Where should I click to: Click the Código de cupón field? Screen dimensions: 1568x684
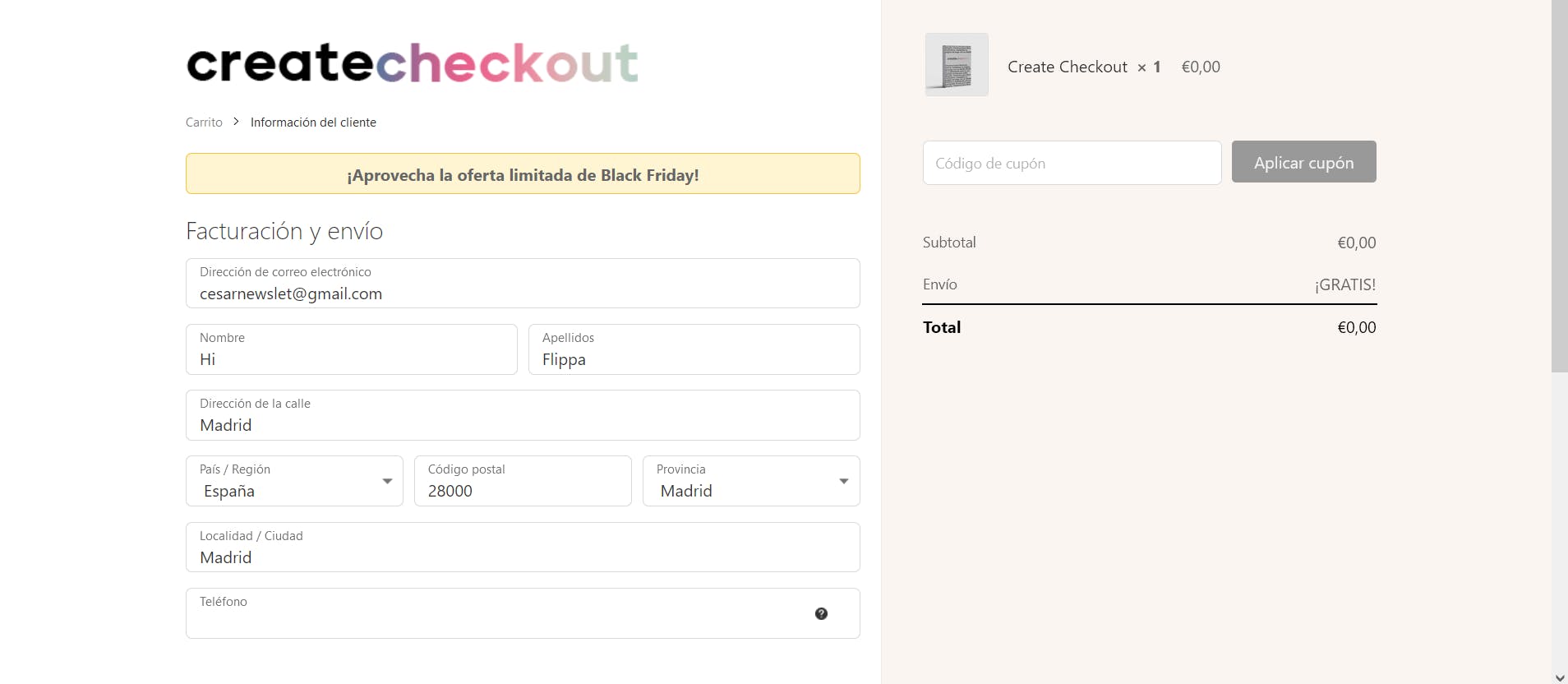(1072, 163)
